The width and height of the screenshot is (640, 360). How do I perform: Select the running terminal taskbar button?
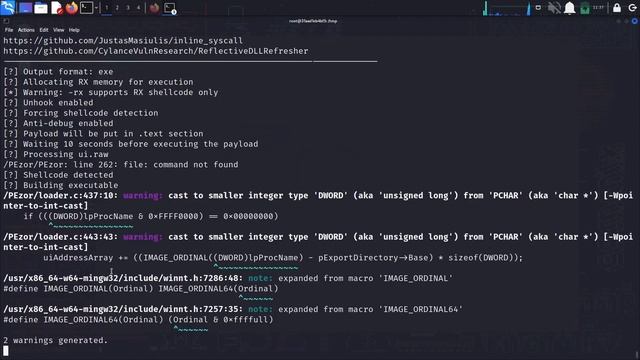point(170,8)
